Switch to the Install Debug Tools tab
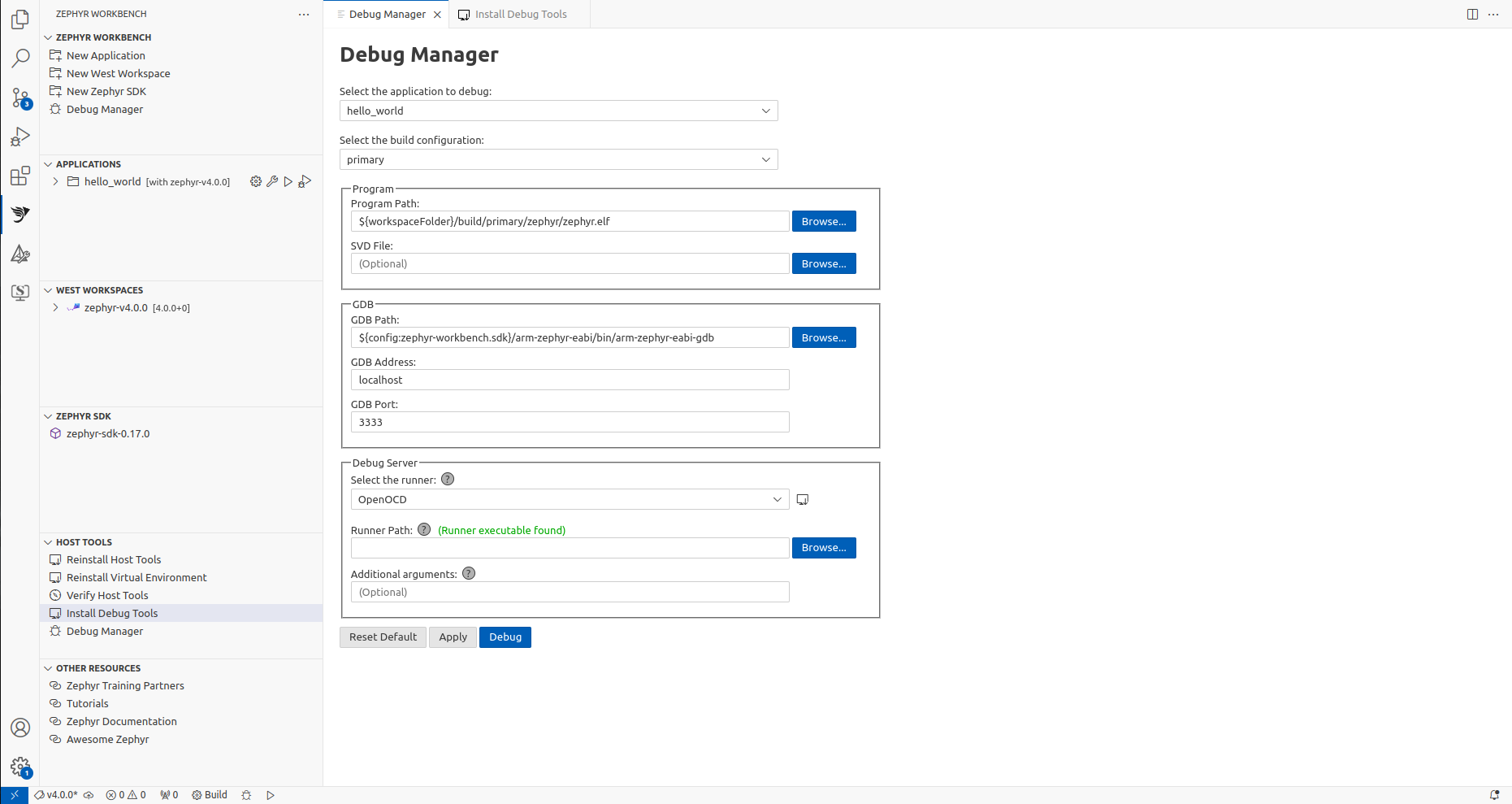The height and width of the screenshot is (804, 1512). pyautogui.click(x=518, y=14)
